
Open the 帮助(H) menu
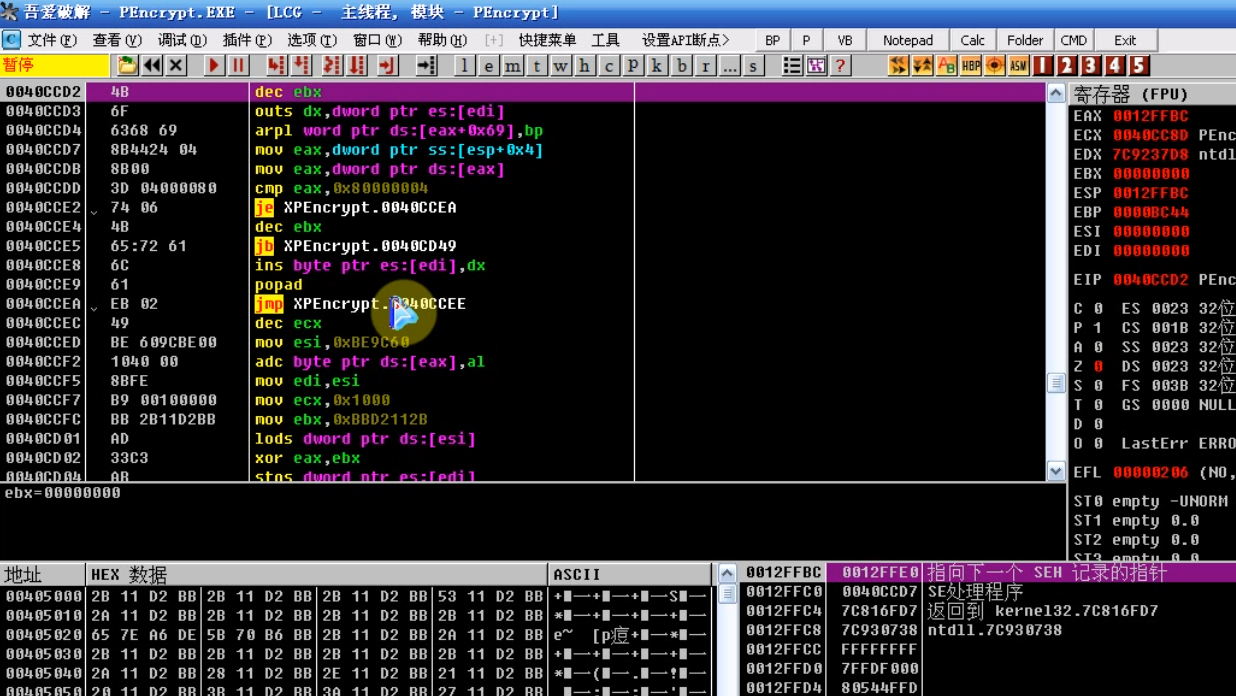pos(442,40)
